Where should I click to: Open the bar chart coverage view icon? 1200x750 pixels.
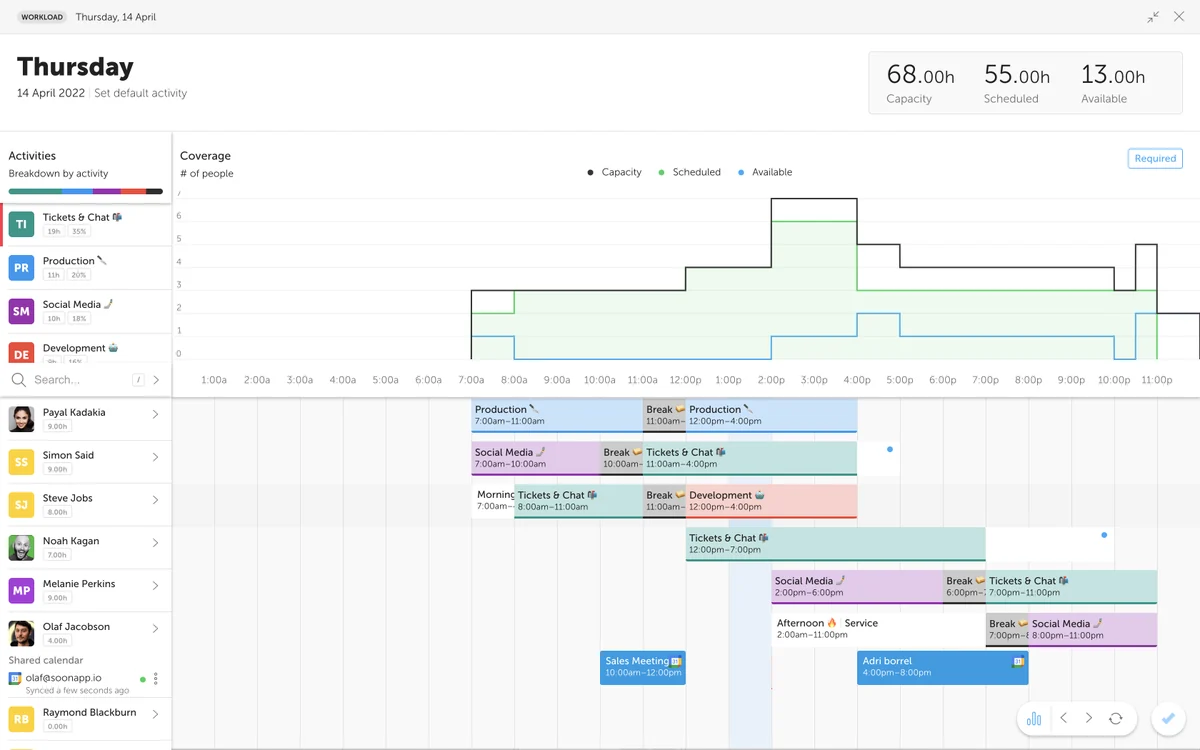(x=1034, y=719)
